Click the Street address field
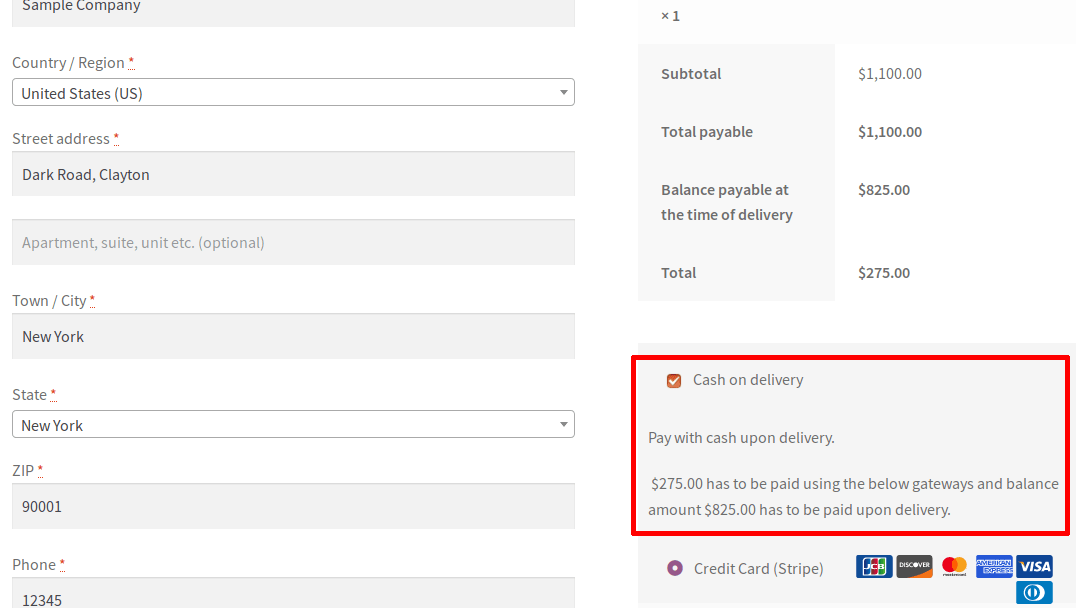The width and height of the screenshot is (1080, 608). coord(292,174)
